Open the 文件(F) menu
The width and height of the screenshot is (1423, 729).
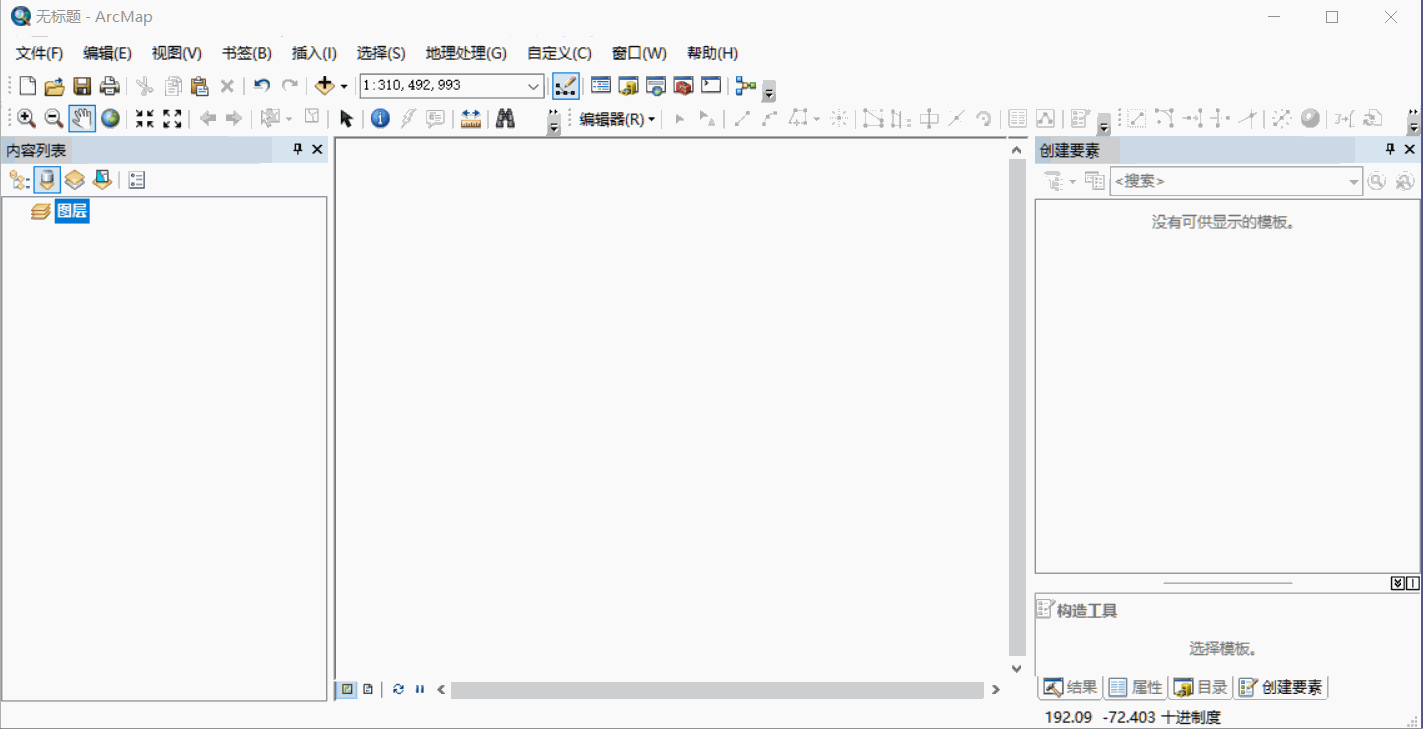[x=40, y=53]
